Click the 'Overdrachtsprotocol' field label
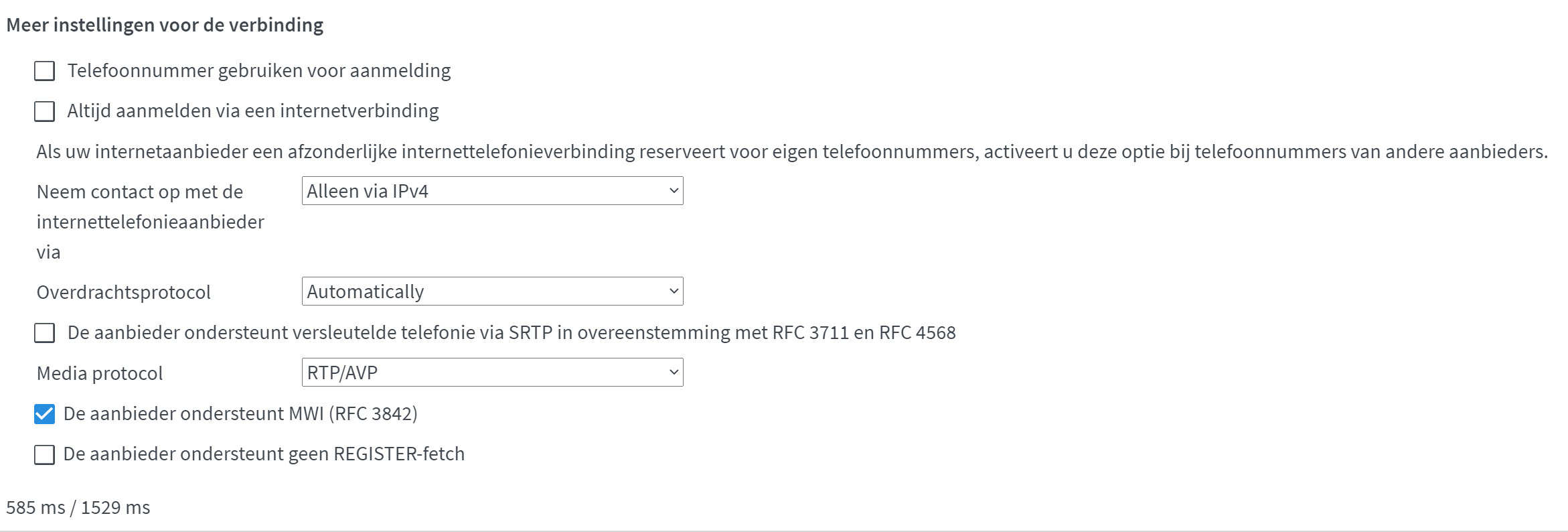 point(124,293)
